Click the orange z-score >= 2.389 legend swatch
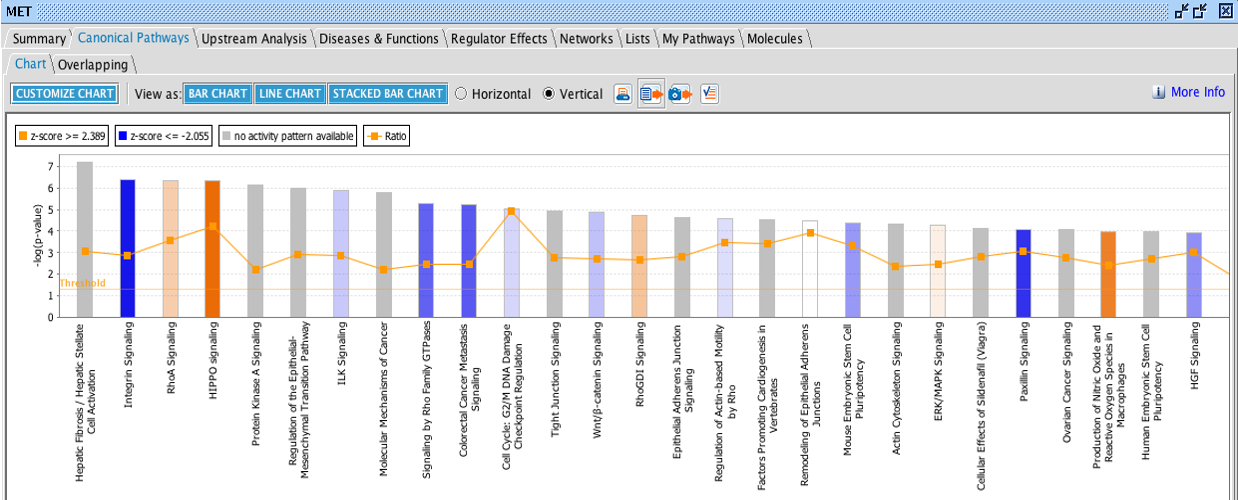Image resolution: width=1238 pixels, height=500 pixels. pyautogui.click(x=22, y=136)
